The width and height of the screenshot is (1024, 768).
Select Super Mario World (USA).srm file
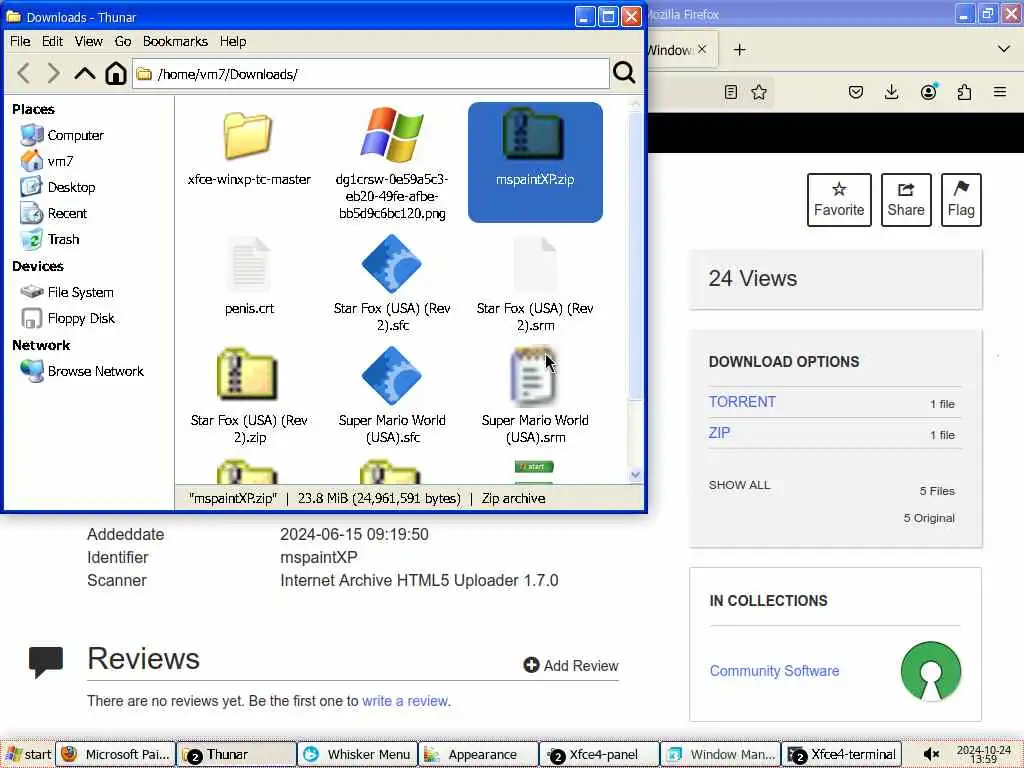[535, 396]
